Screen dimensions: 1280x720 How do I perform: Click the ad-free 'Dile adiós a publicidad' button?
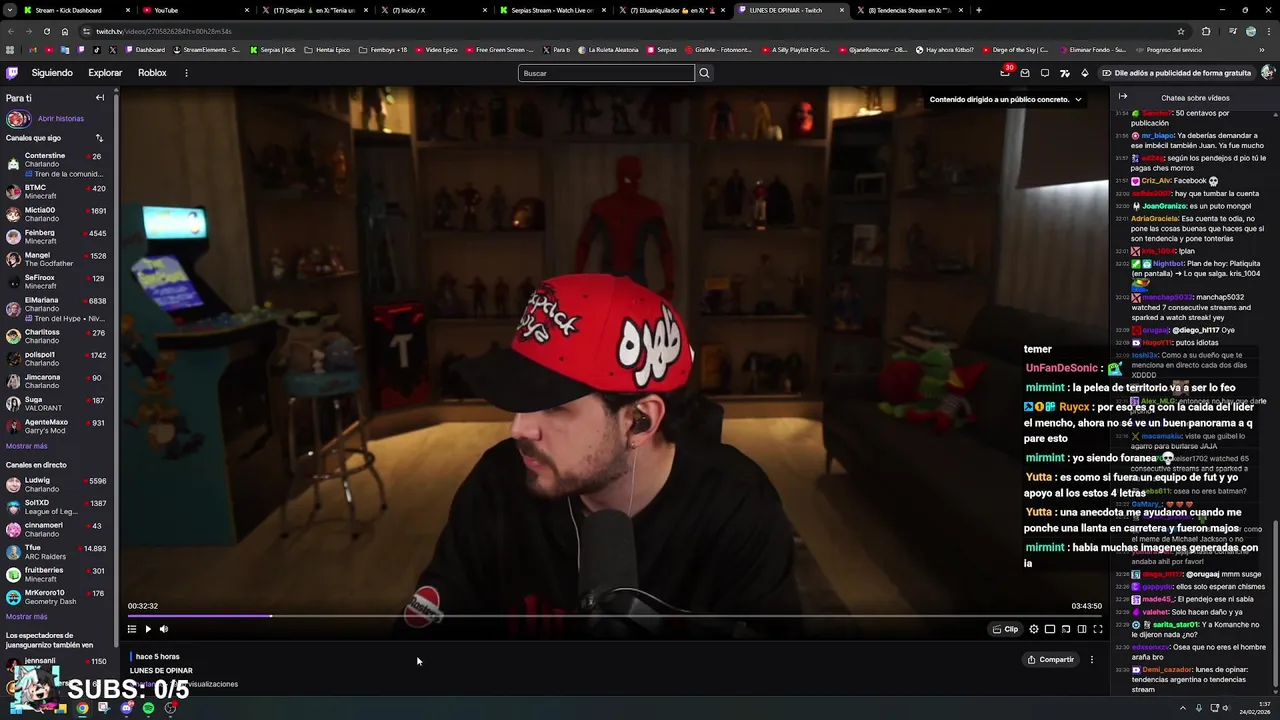coord(1176,73)
